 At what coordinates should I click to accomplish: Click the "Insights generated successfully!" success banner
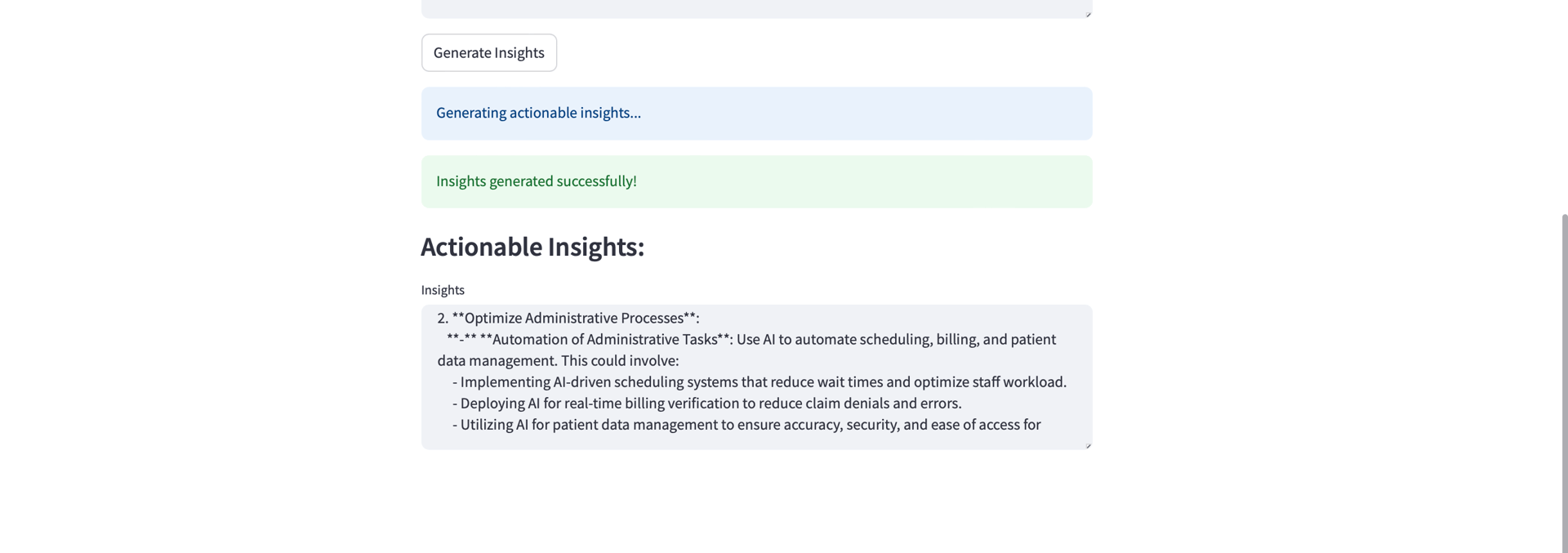pos(755,181)
